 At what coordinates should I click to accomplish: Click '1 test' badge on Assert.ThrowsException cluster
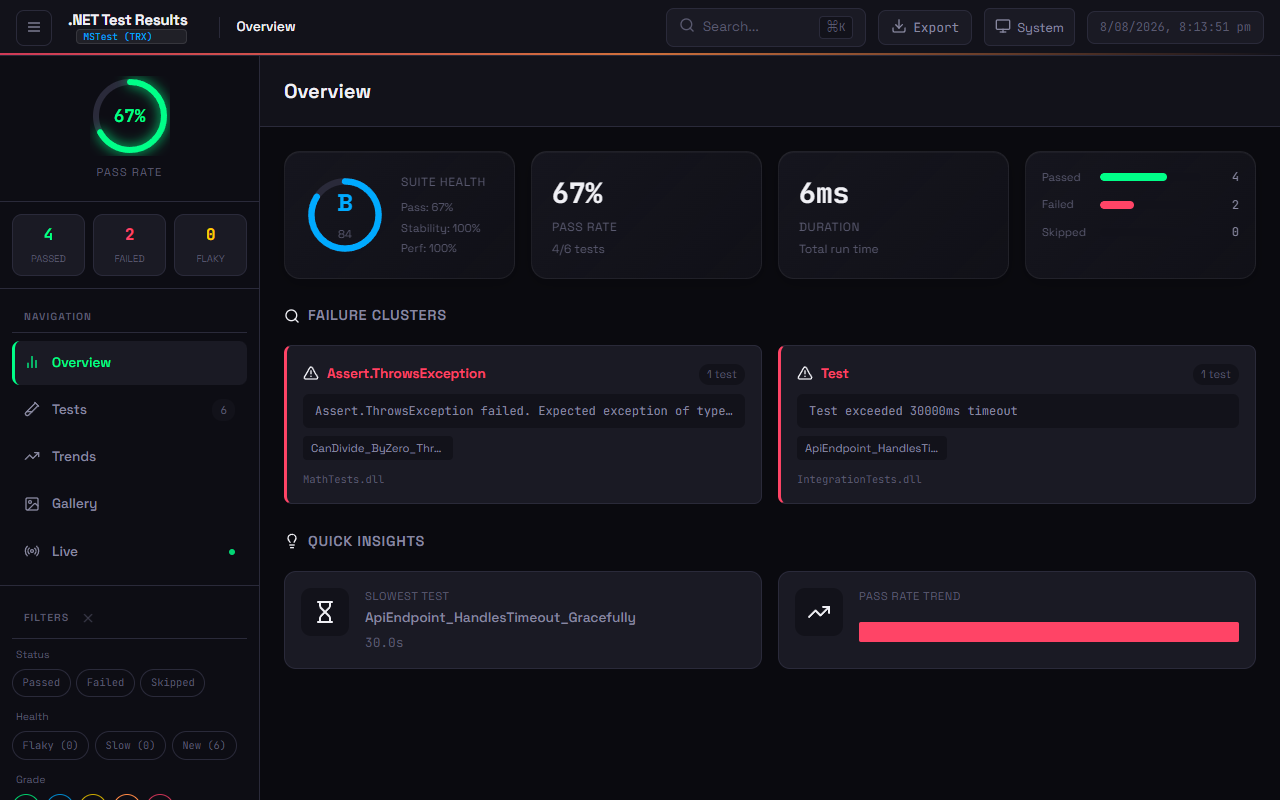(x=722, y=375)
